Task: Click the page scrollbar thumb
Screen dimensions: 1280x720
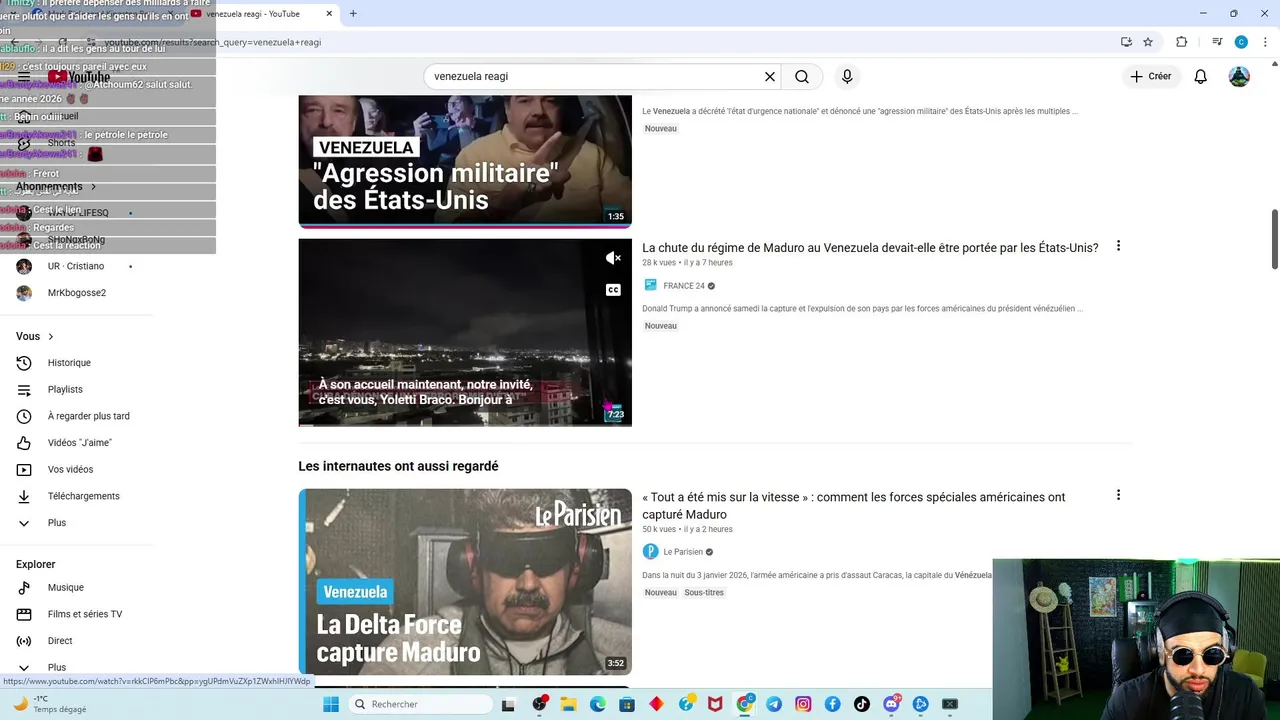Action: 1274,239
